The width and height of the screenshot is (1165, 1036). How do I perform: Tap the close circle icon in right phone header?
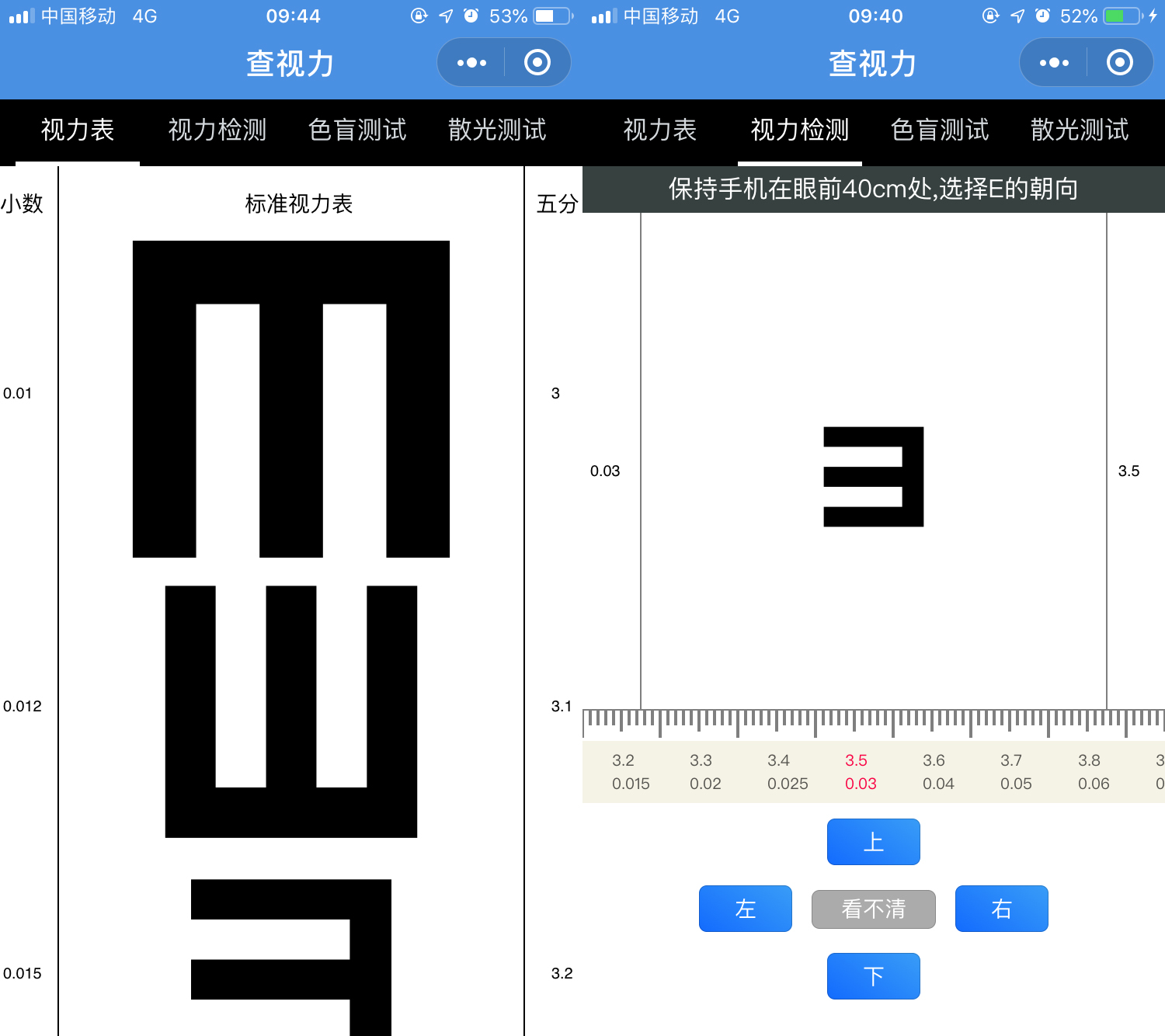click(x=1120, y=62)
